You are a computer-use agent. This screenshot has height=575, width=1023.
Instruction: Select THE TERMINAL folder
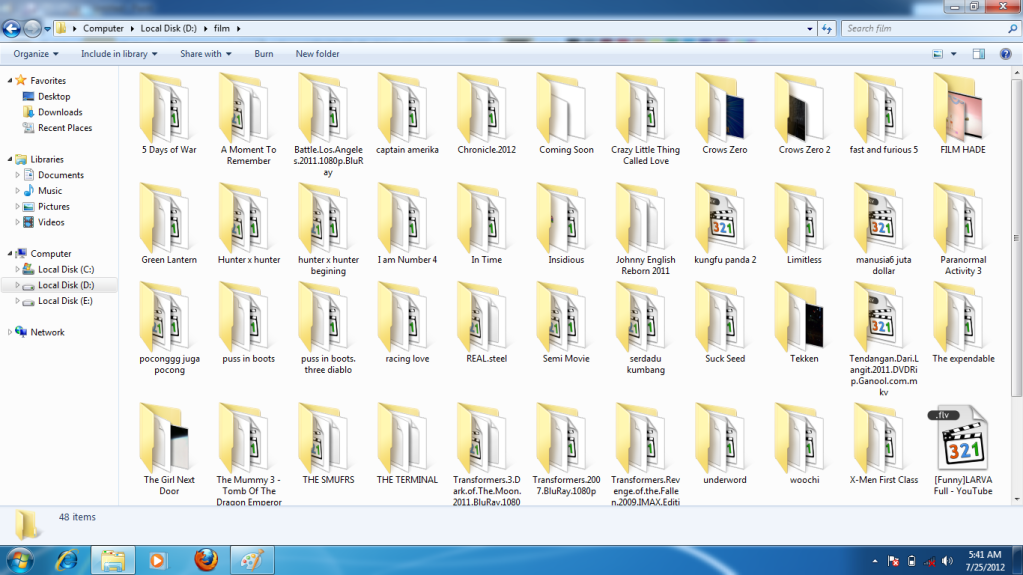tap(407, 445)
